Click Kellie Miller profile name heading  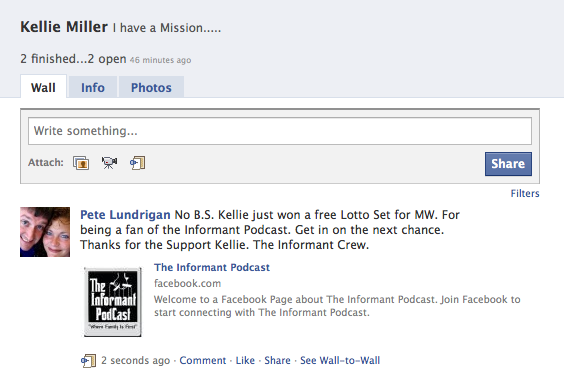click(x=64, y=27)
